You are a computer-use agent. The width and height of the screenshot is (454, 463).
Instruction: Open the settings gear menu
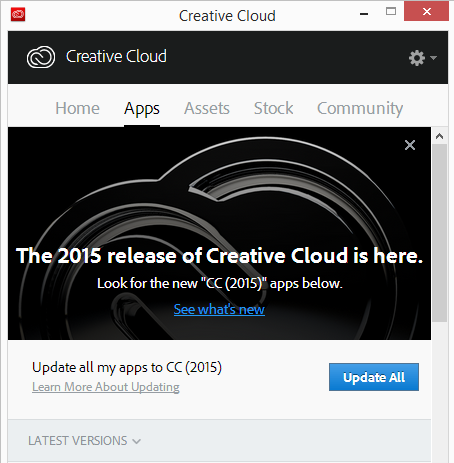[x=417, y=58]
